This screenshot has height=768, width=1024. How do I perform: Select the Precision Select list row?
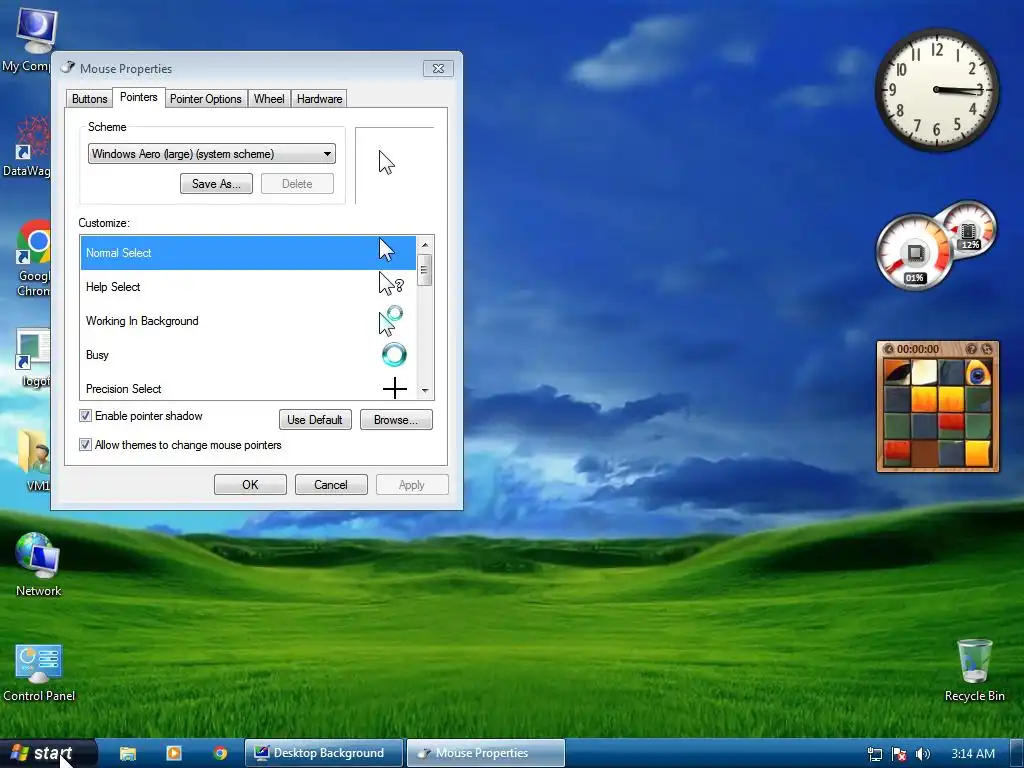click(248, 388)
